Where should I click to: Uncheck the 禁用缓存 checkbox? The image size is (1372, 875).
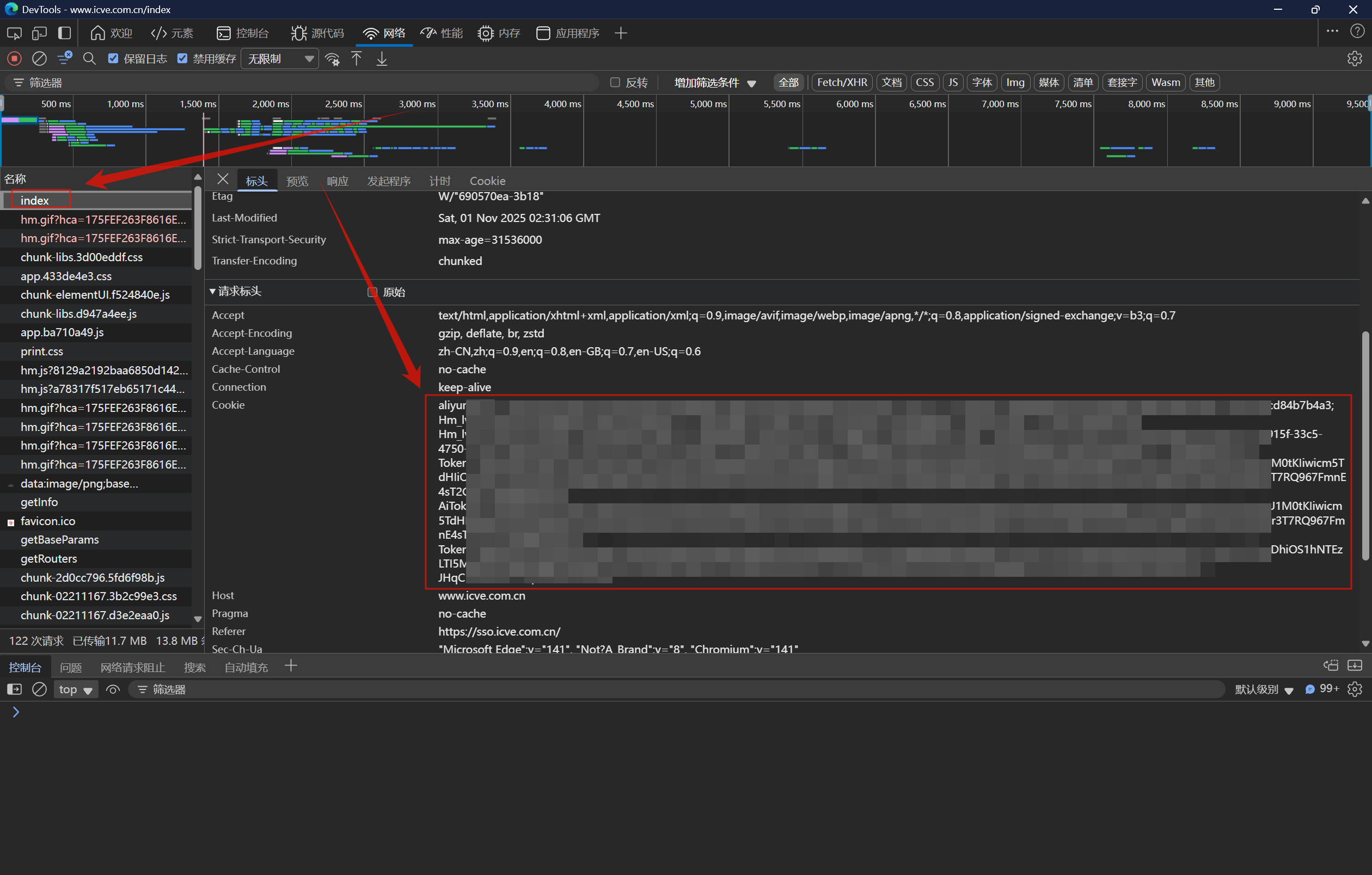click(182, 59)
